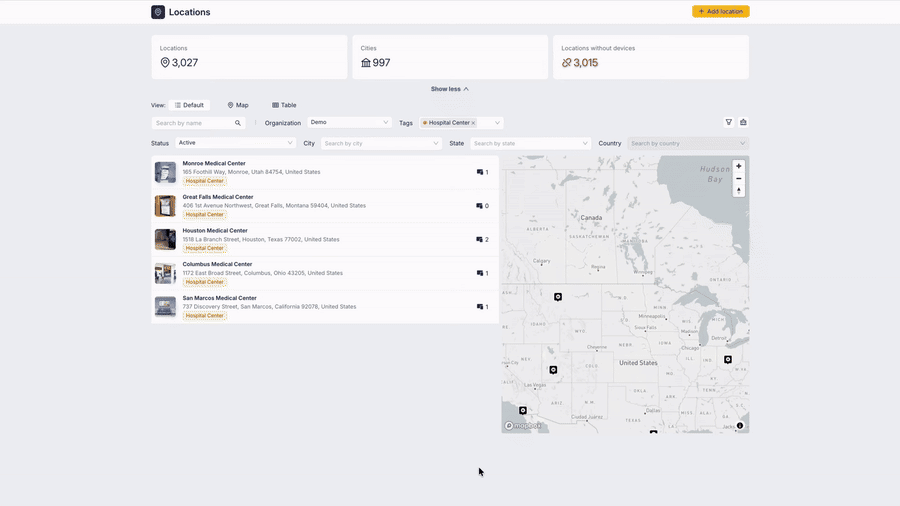The height and width of the screenshot is (506, 900).
Task: Click the Locations page logo icon
Action: [x=158, y=12]
